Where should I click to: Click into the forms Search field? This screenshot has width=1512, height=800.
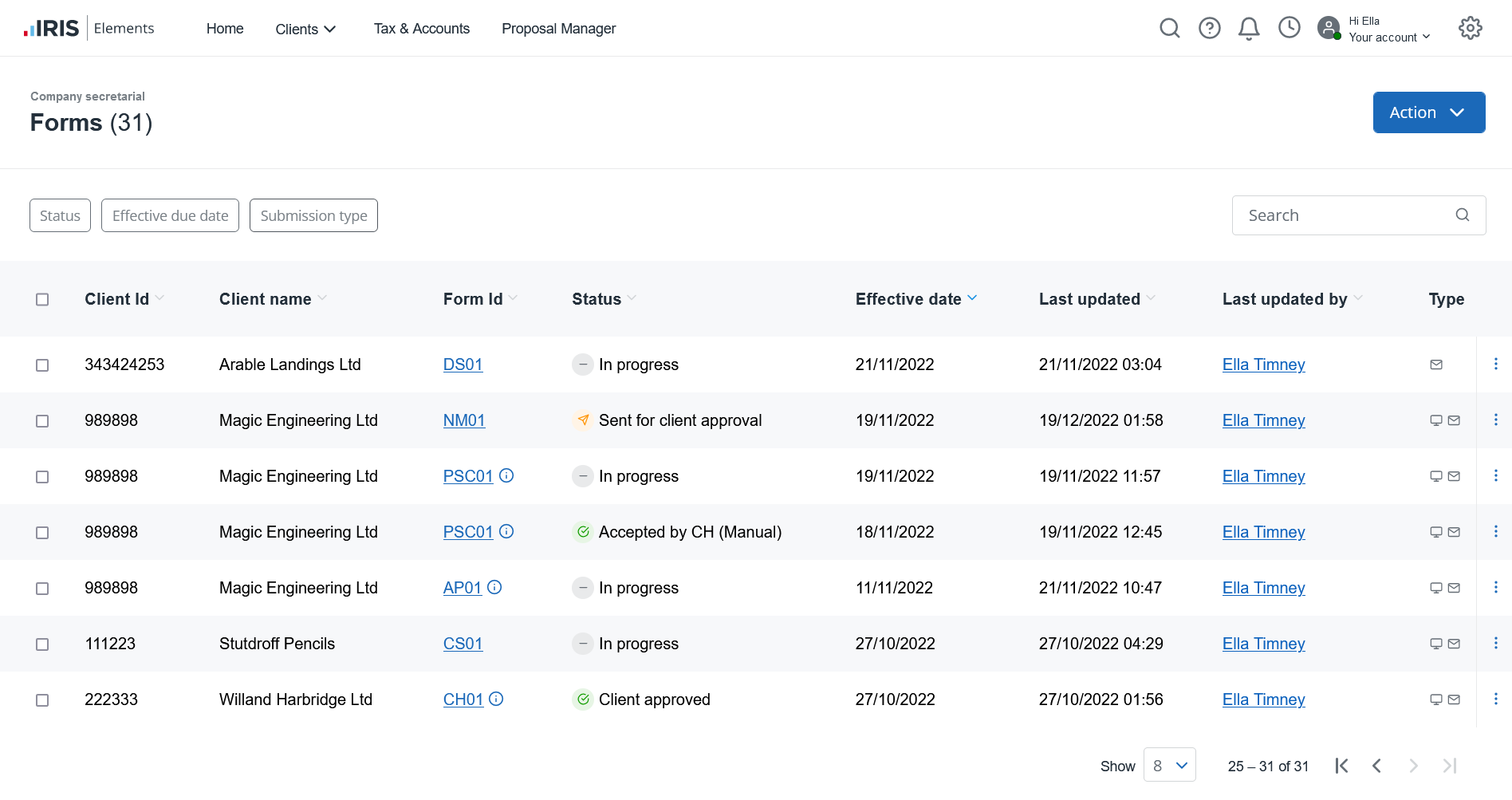coord(1348,215)
